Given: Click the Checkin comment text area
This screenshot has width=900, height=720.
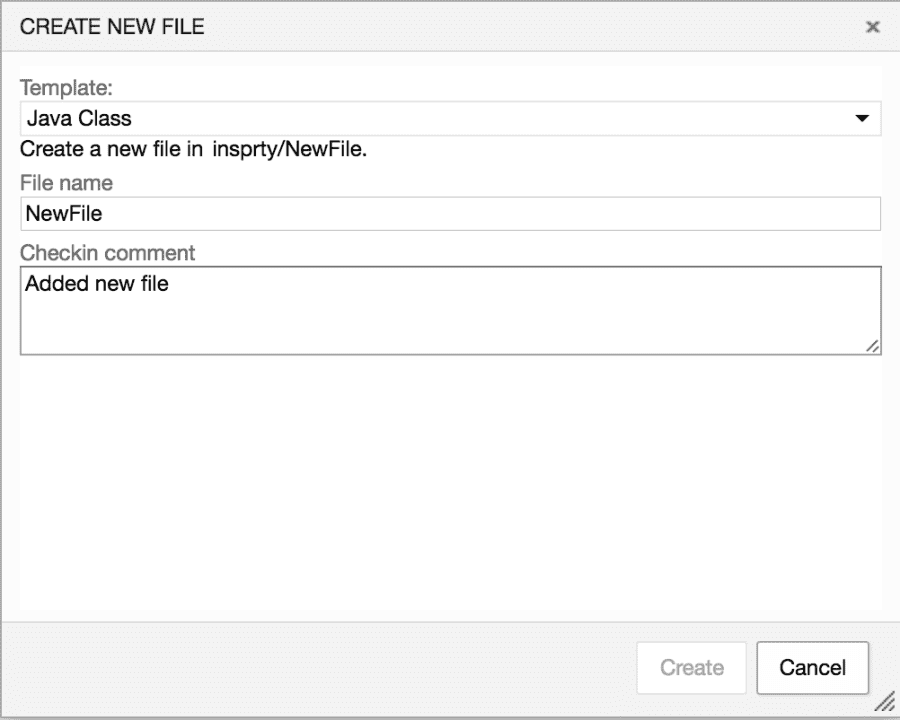Looking at the screenshot, I should 450,310.
